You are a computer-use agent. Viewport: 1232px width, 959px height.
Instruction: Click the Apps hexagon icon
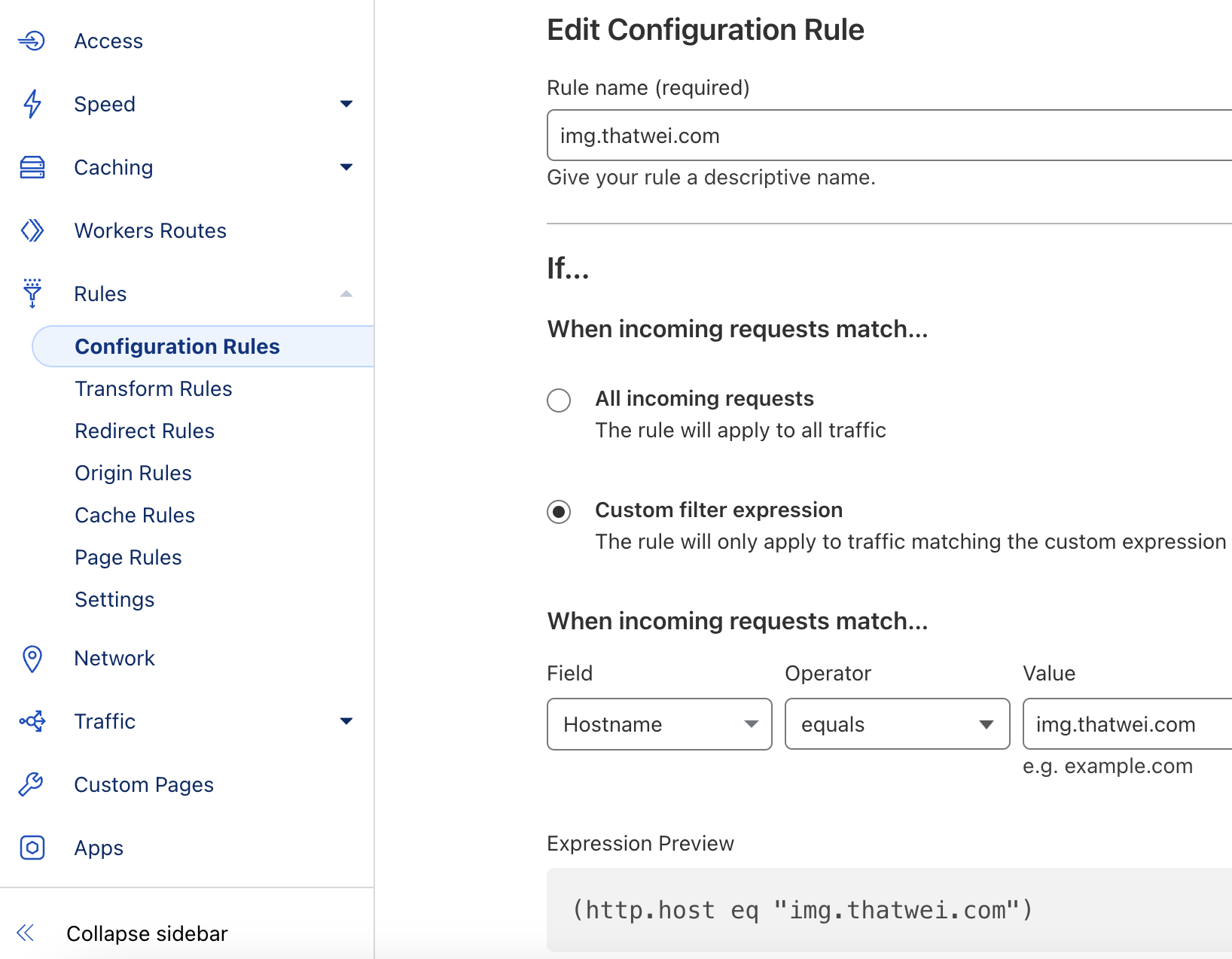pyautogui.click(x=32, y=848)
